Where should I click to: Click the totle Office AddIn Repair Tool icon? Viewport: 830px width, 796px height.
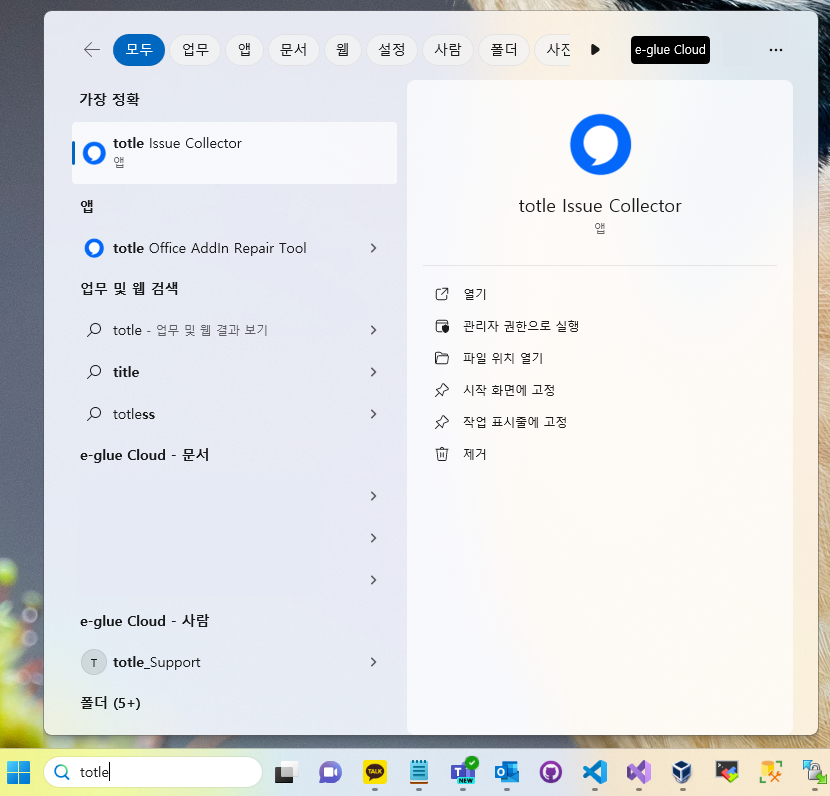click(x=94, y=248)
